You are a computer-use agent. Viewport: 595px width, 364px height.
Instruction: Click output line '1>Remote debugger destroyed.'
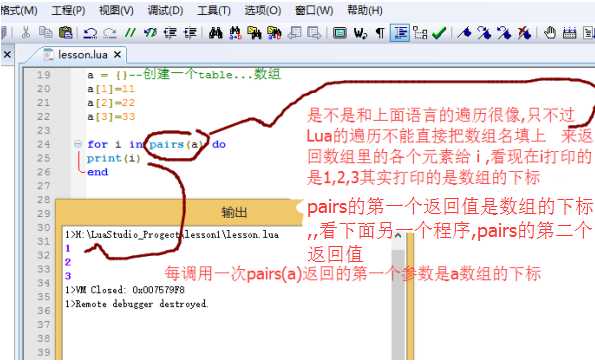click(136, 304)
